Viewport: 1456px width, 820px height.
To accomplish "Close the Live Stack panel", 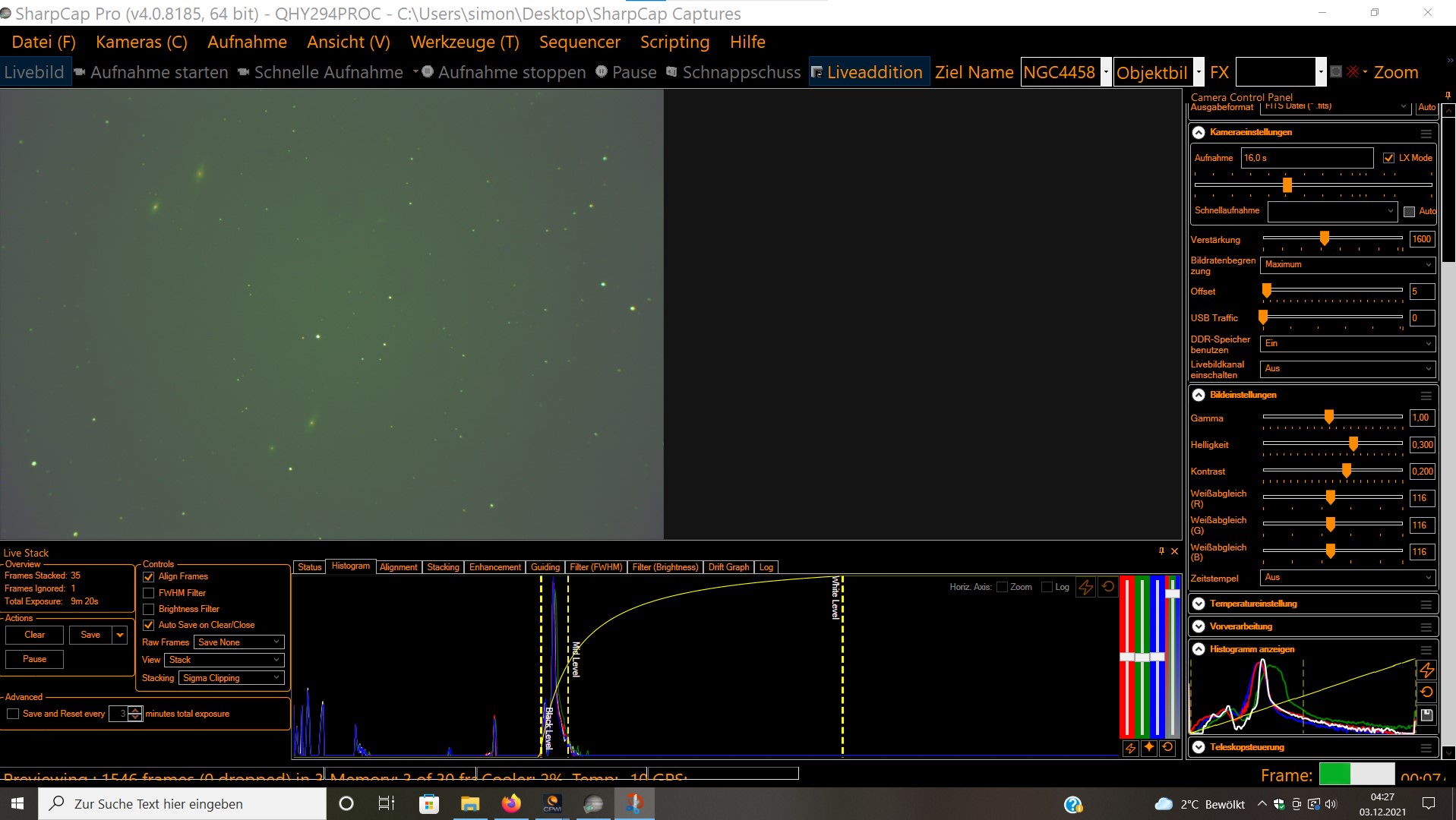I will tap(1175, 551).
